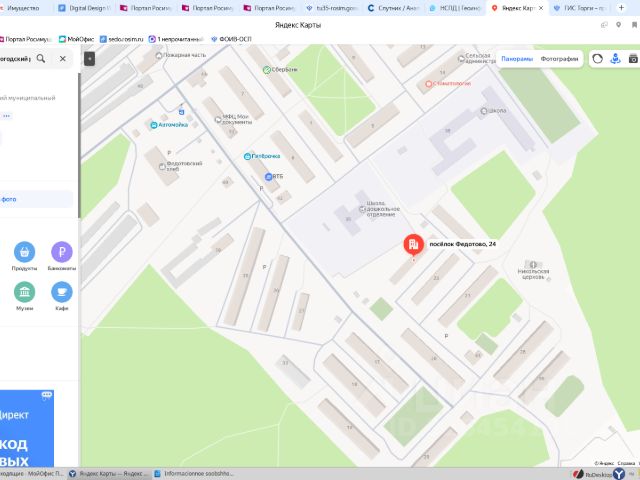
Task: Click the Стоматология map marker
Action: pyautogui.click(x=428, y=84)
